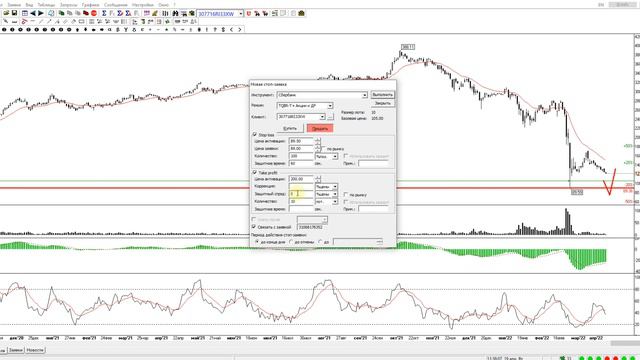Viewport: 640px width, 360px height.
Task: Click Take profit Цена активации field
Action: tap(301, 179)
